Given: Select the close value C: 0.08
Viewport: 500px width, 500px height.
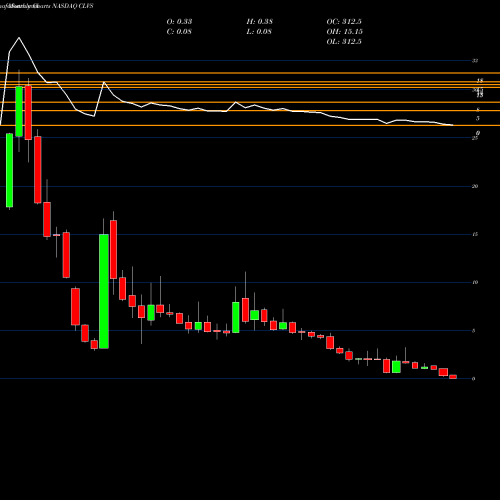Looking at the screenshot, I should tap(179, 32).
